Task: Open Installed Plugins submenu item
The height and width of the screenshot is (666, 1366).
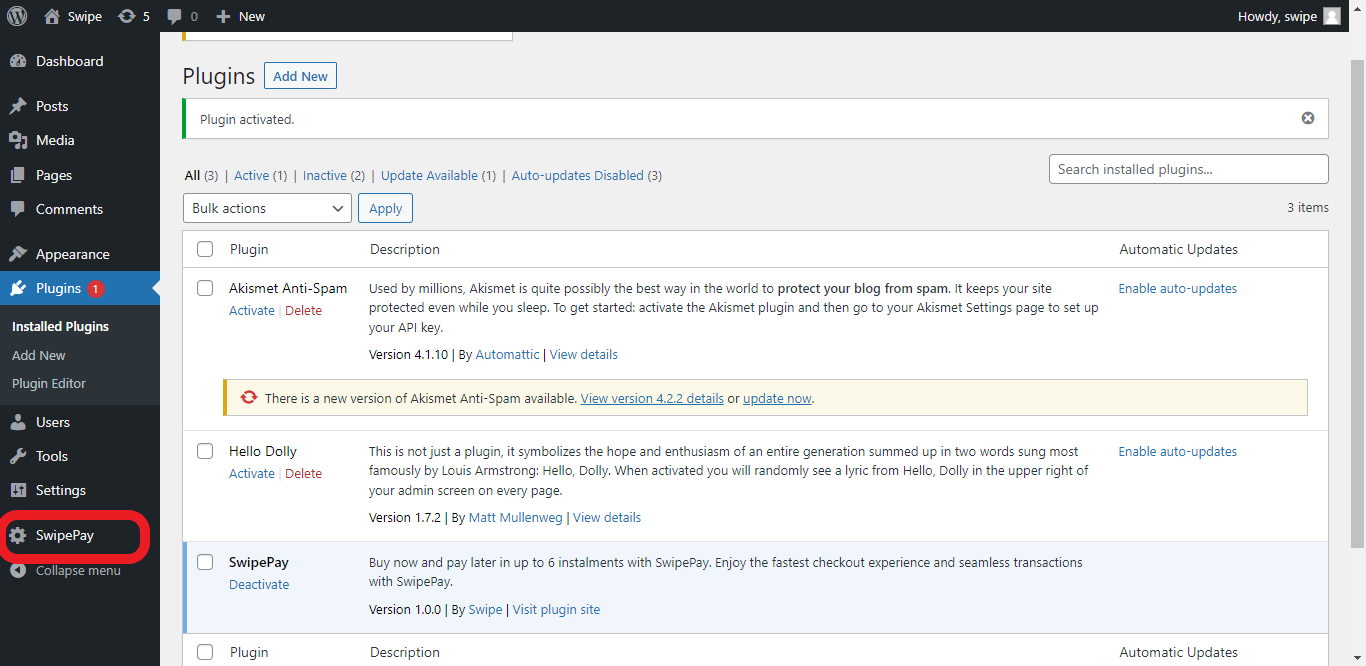Action: 60,326
